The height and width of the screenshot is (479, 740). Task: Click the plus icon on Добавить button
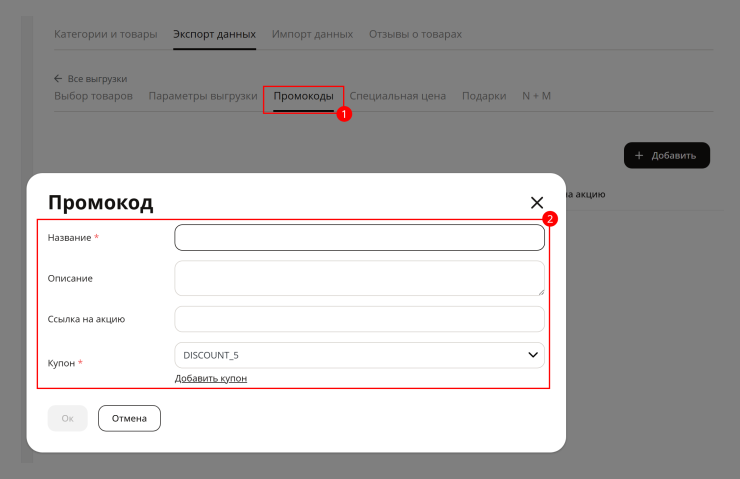639,155
